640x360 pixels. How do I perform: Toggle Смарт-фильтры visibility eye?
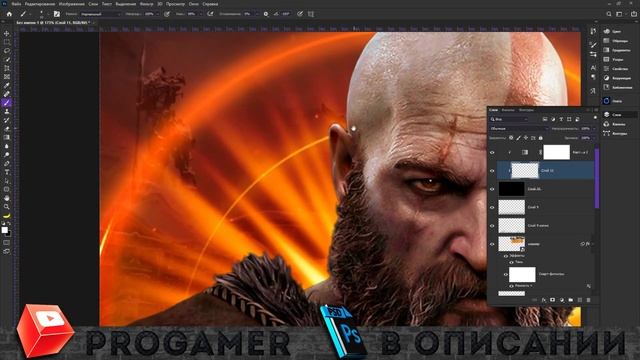506,274
